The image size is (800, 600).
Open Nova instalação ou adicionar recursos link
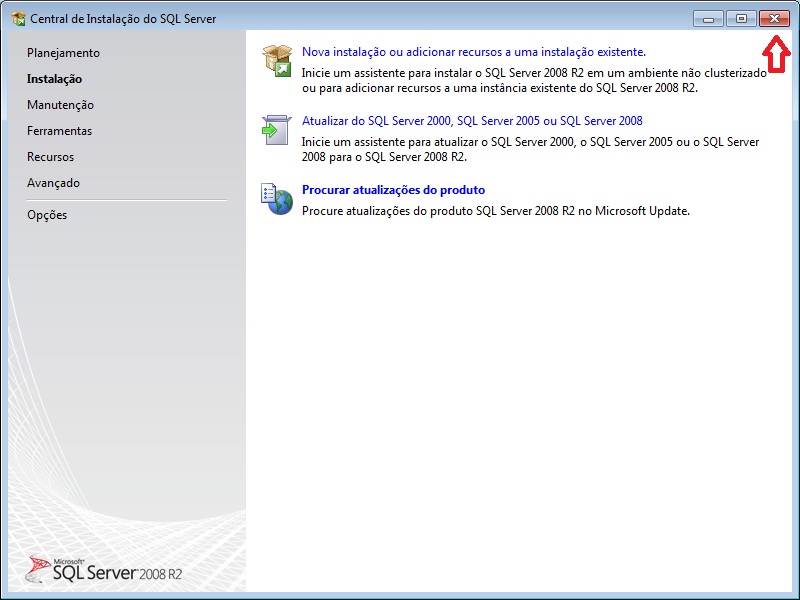[x=474, y=52]
